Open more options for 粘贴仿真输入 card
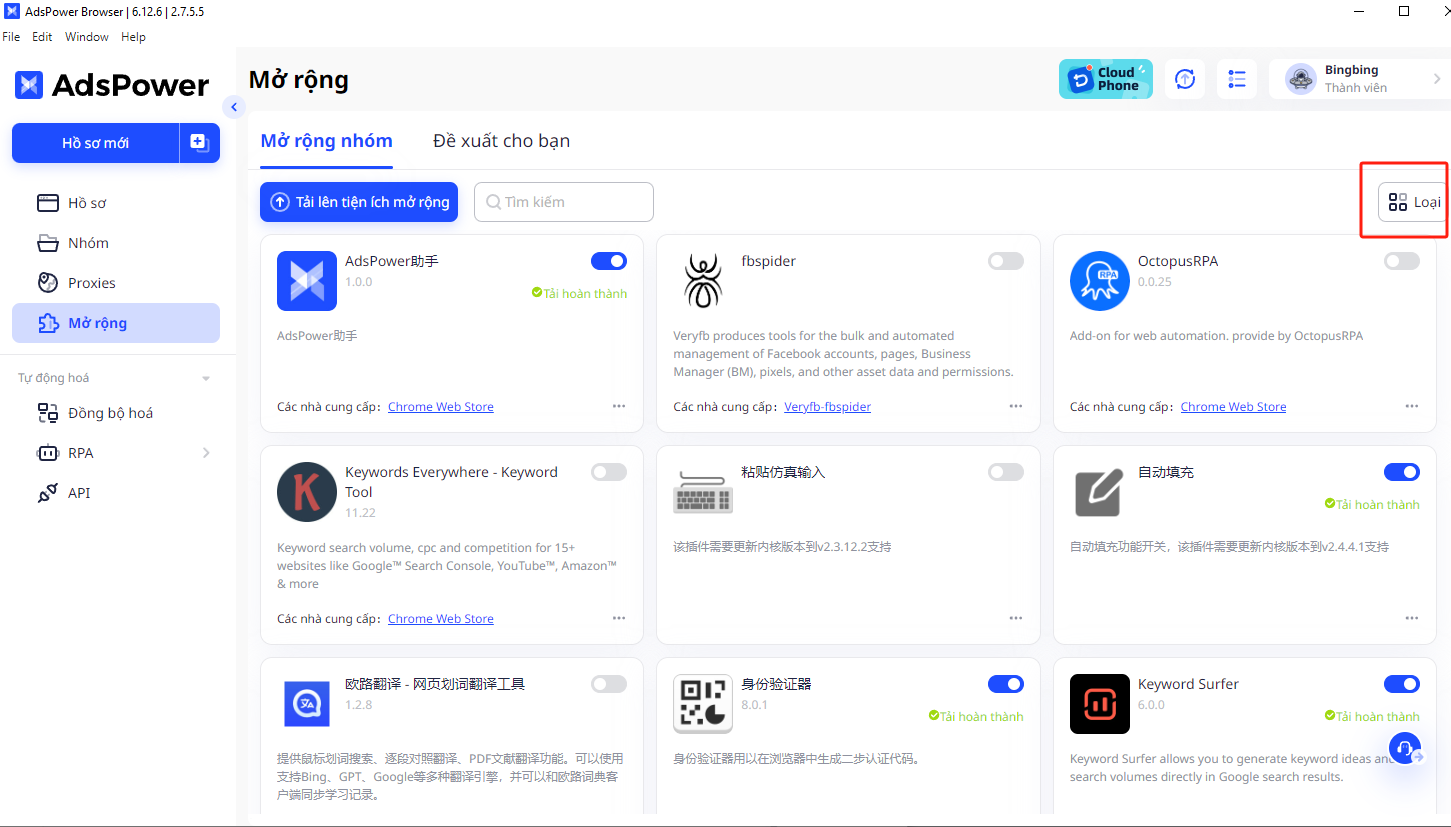Viewport: 1451px width, 827px height. pos(1016,618)
